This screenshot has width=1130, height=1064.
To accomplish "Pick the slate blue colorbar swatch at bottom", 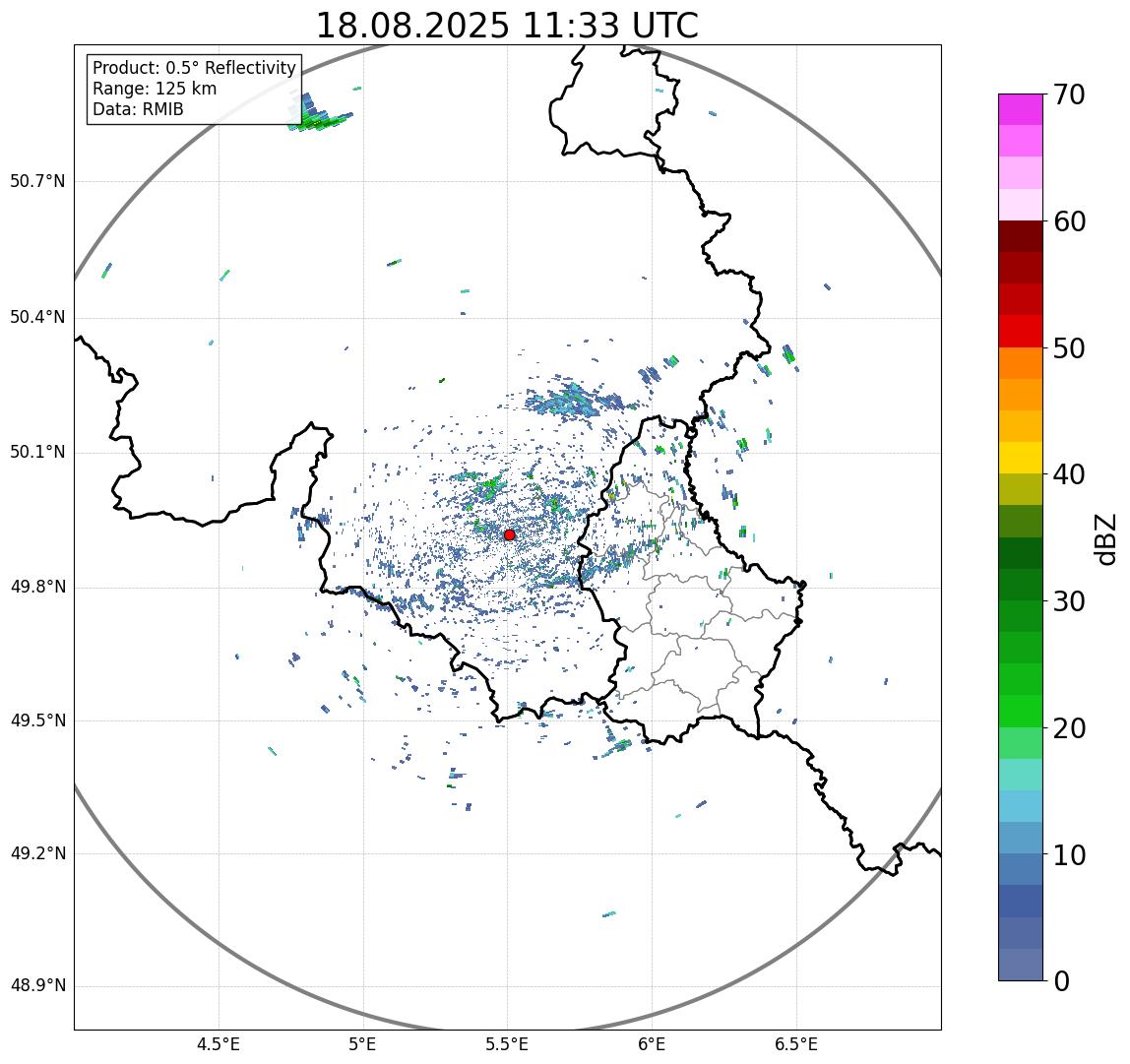I will click(1021, 966).
